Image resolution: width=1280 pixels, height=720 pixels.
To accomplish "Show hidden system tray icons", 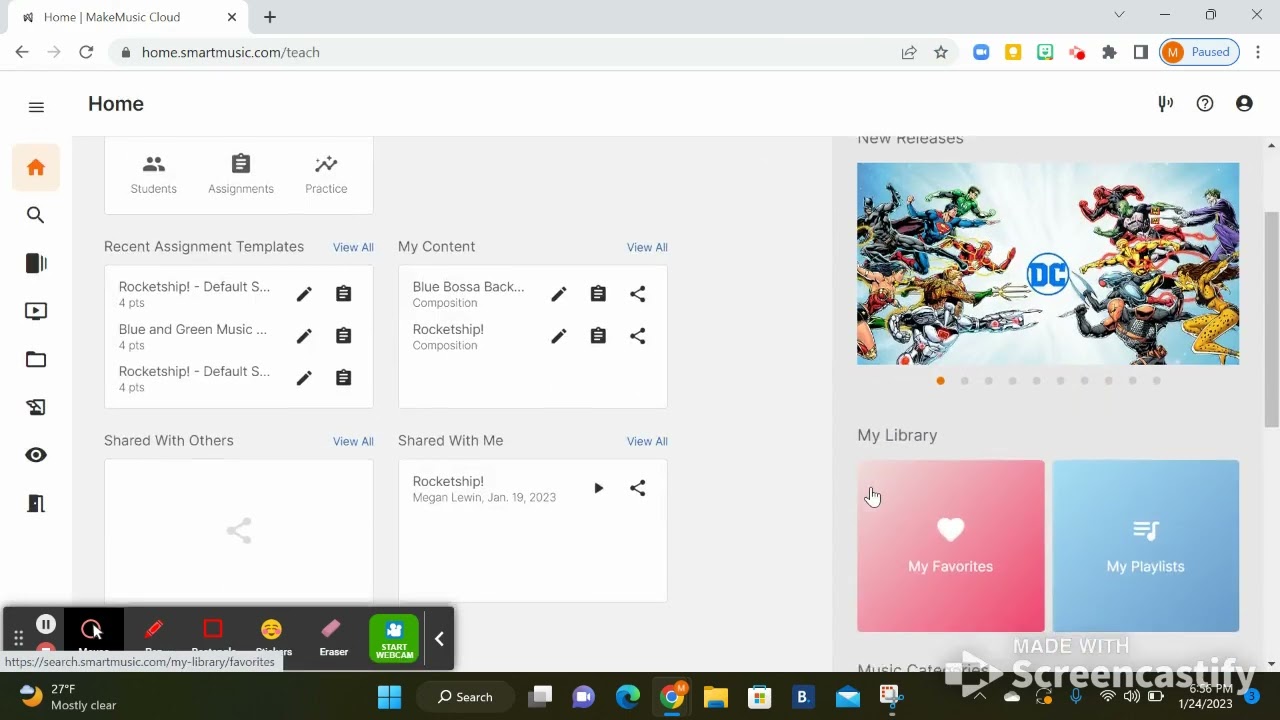I will coord(980,697).
